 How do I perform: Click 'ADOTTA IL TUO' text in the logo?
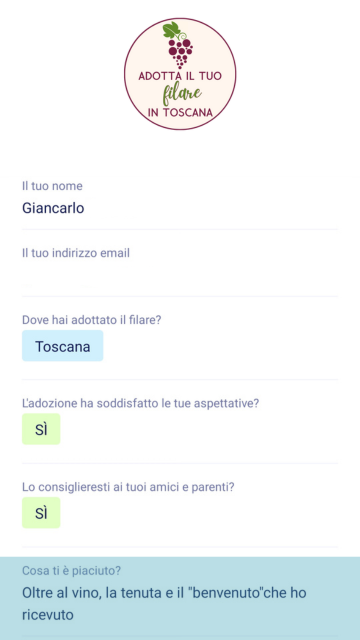(180, 76)
